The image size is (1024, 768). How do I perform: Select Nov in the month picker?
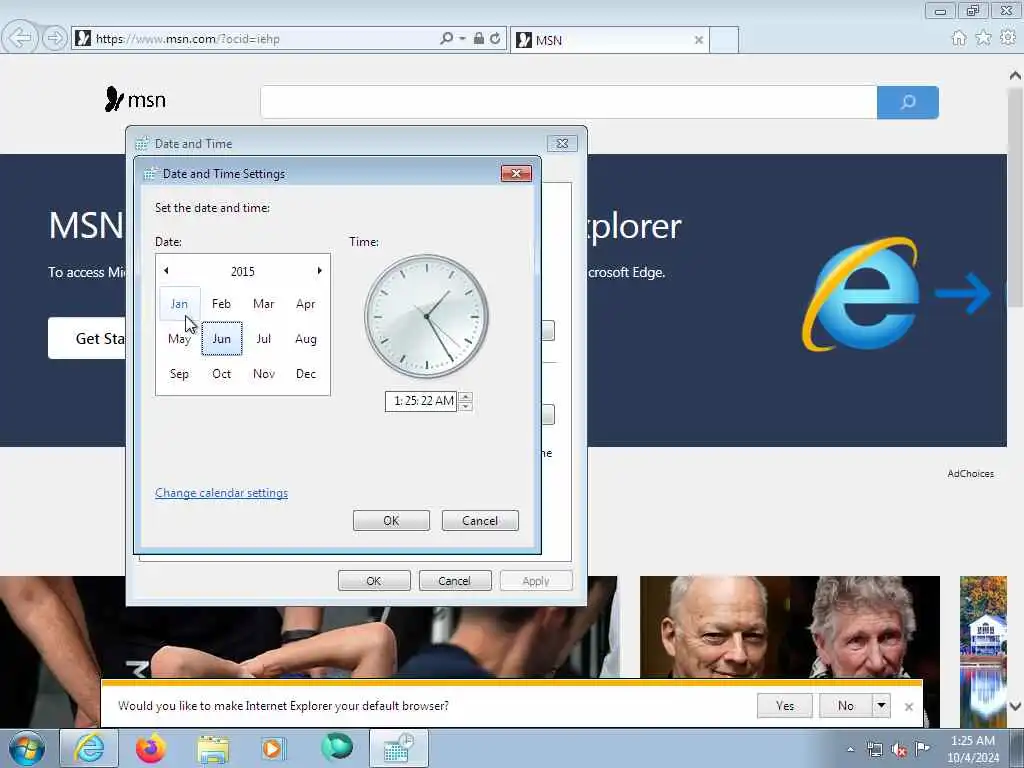pos(264,374)
